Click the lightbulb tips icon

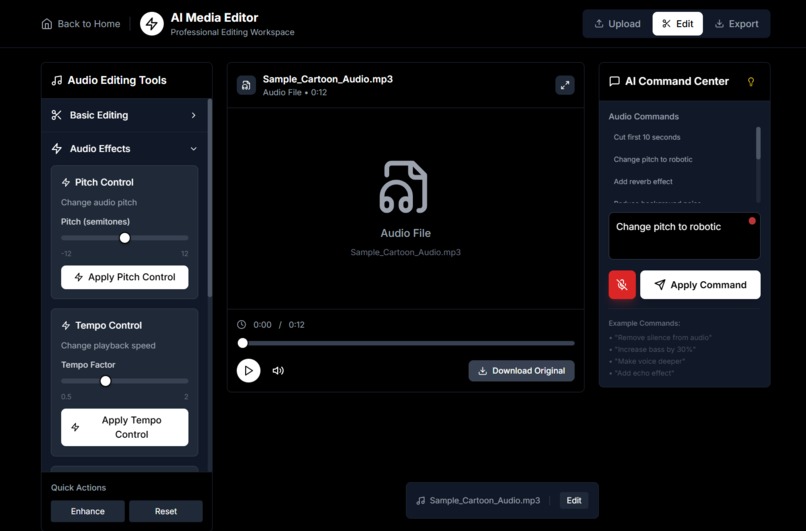click(751, 81)
